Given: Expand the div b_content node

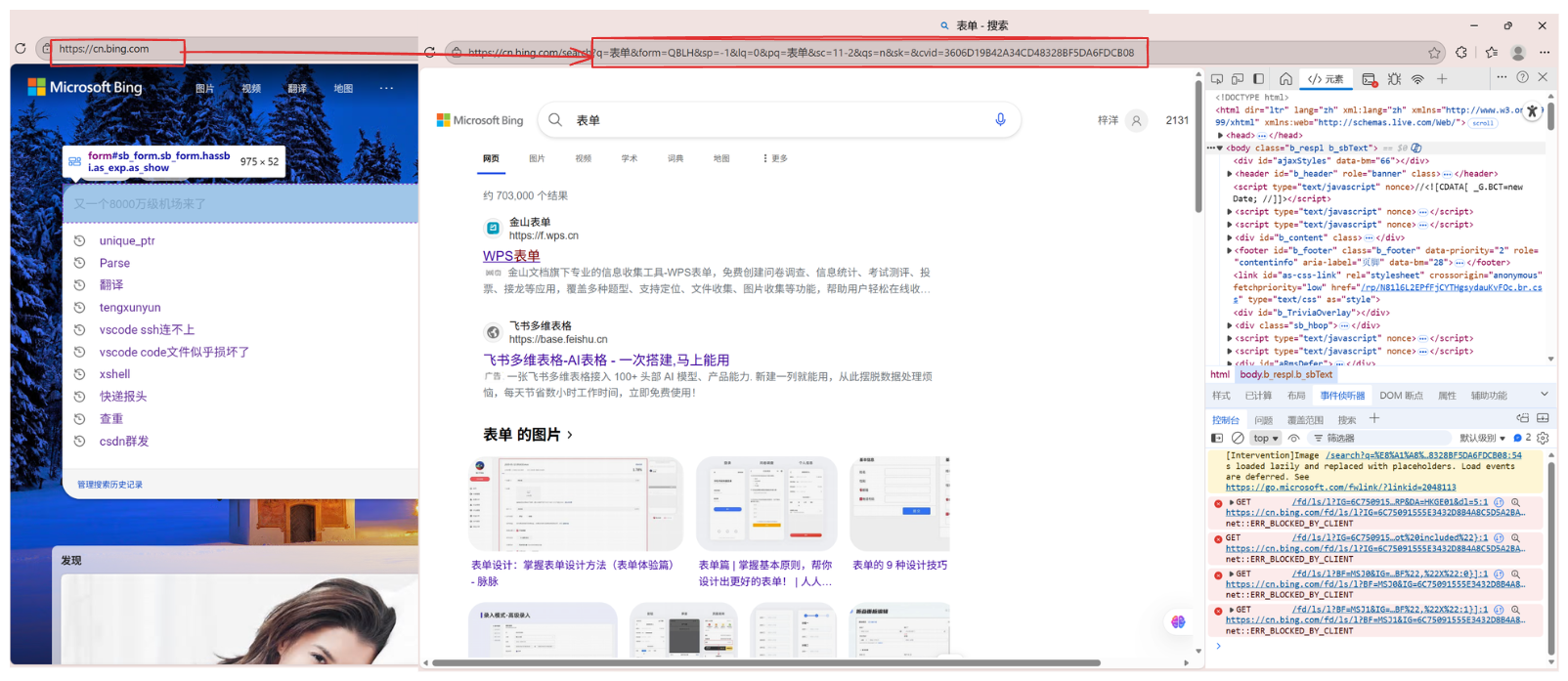Looking at the screenshot, I should [x=1230, y=237].
